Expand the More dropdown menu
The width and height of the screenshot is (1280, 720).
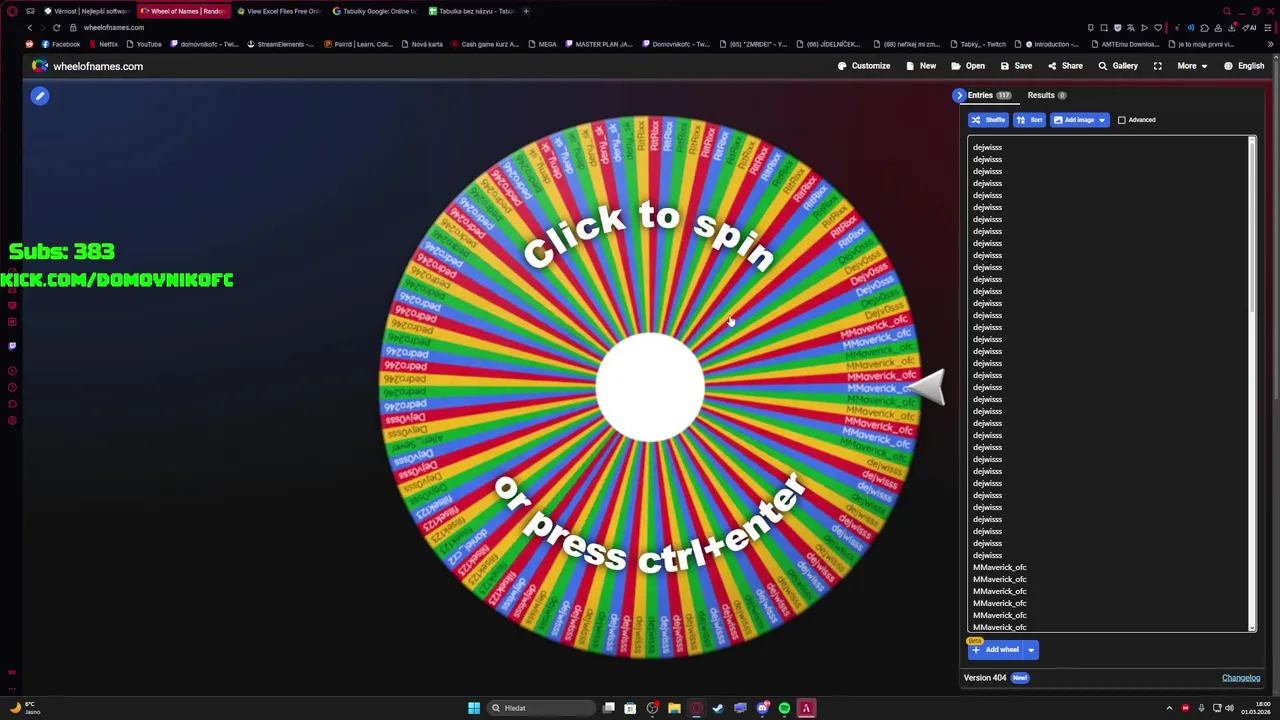[x=1192, y=66]
